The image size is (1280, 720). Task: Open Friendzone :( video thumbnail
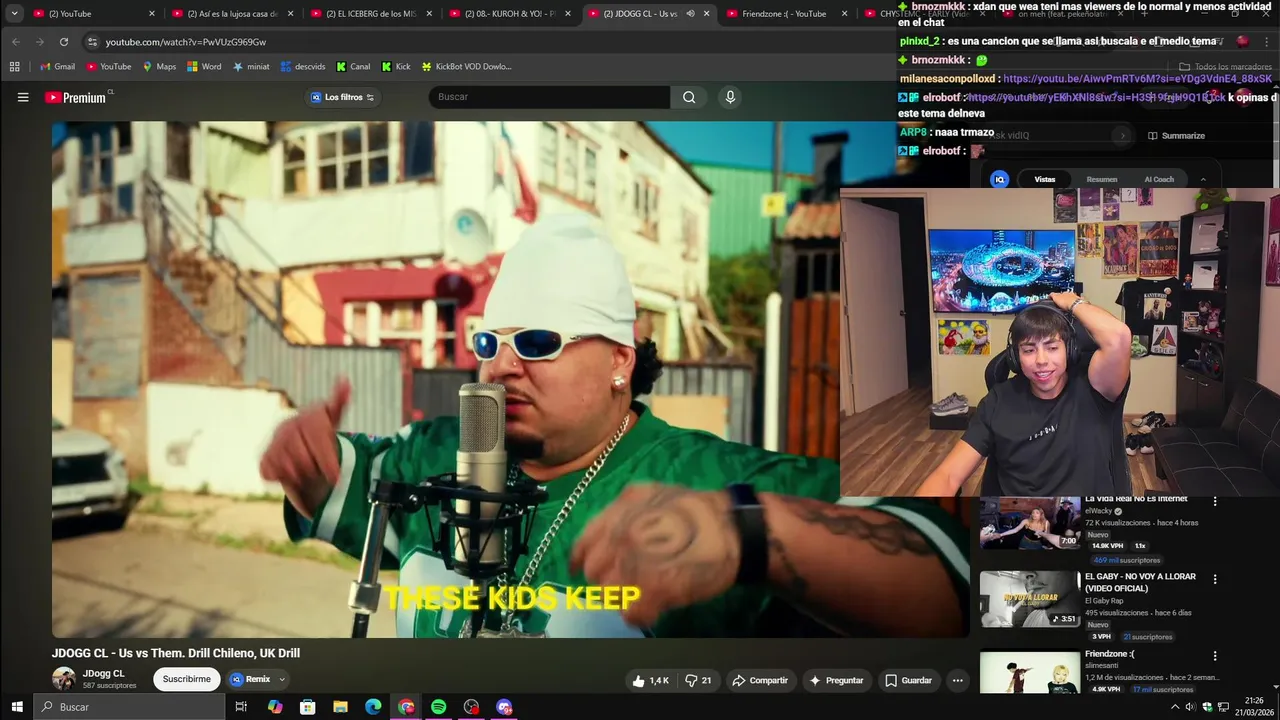pos(1029,672)
